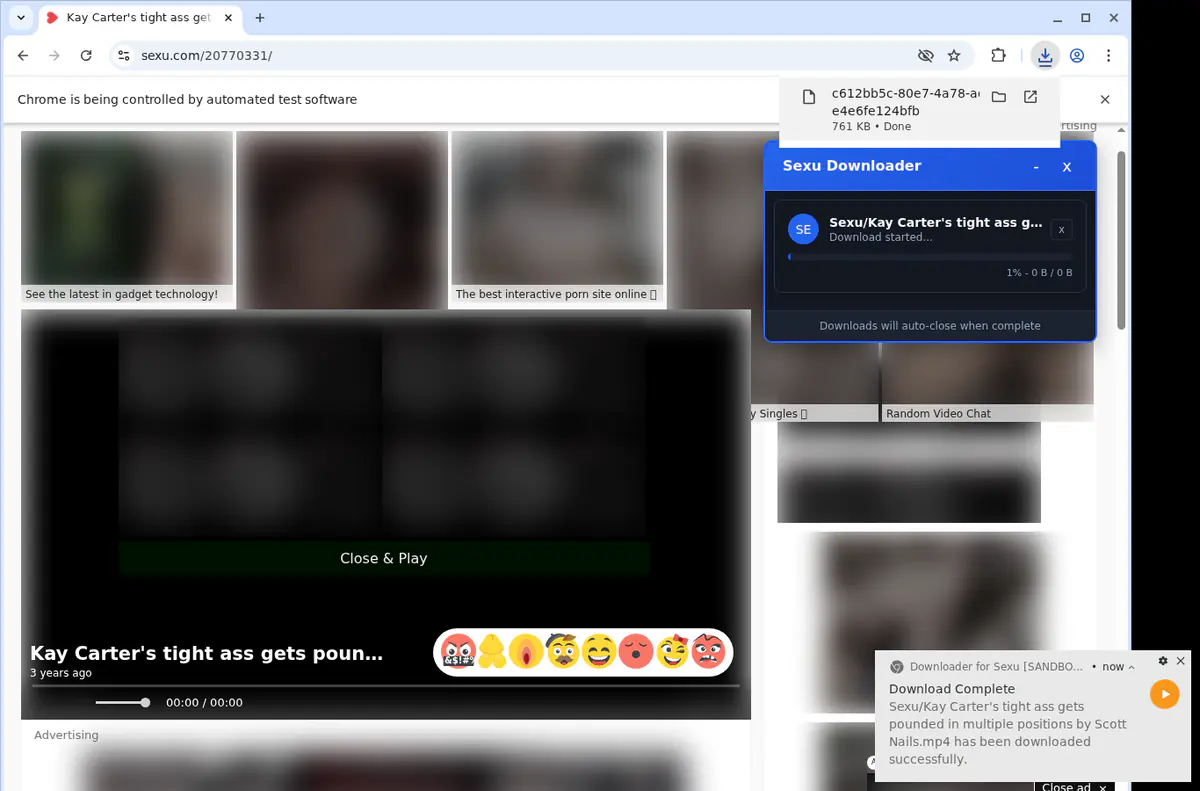Click 'See the latest in gadget technology!' link
Screen dimensions: 1200x791
coord(121,295)
